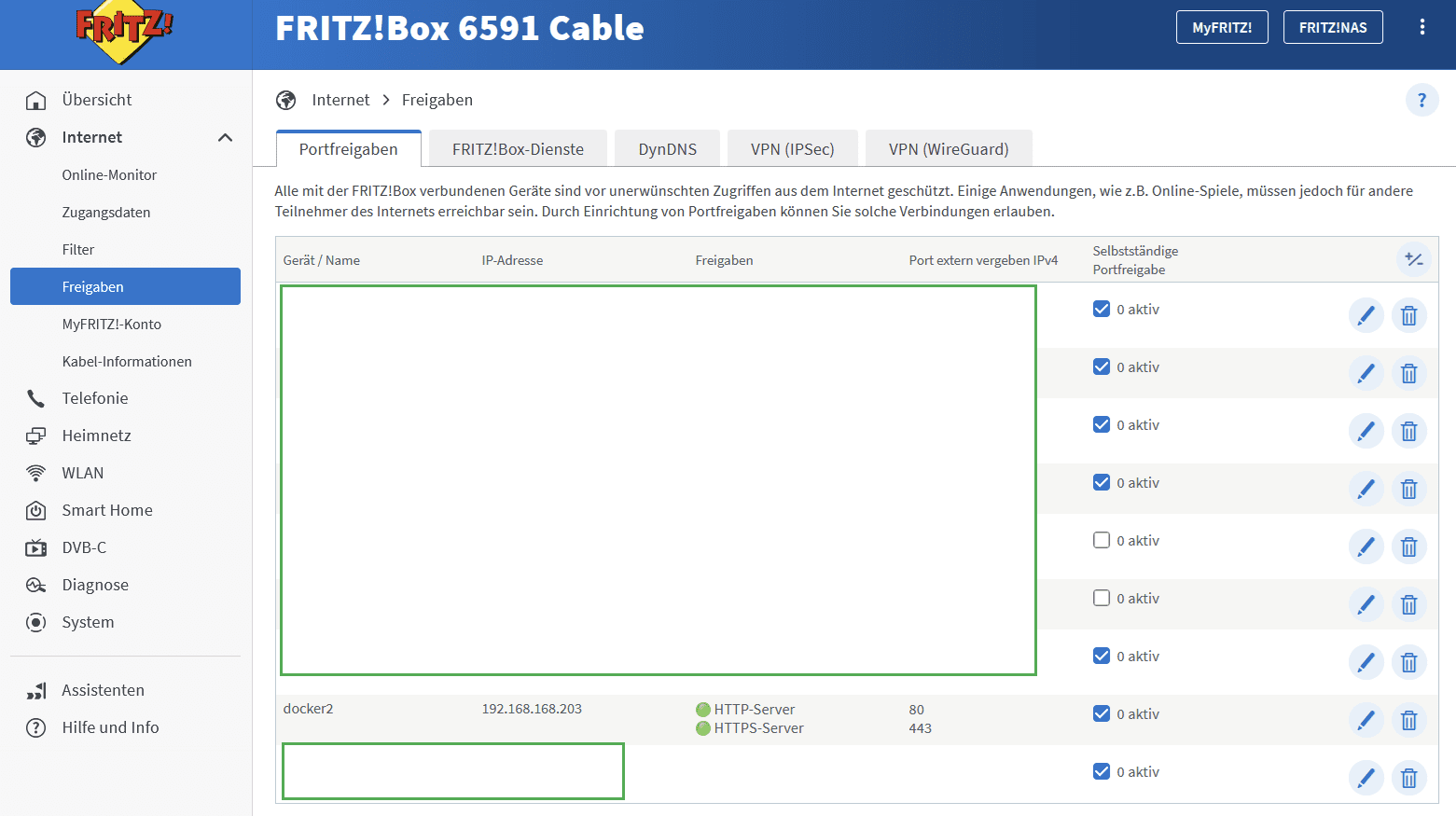Click the external port value 443
Image resolution: width=1456 pixels, height=816 pixels.
point(921,728)
